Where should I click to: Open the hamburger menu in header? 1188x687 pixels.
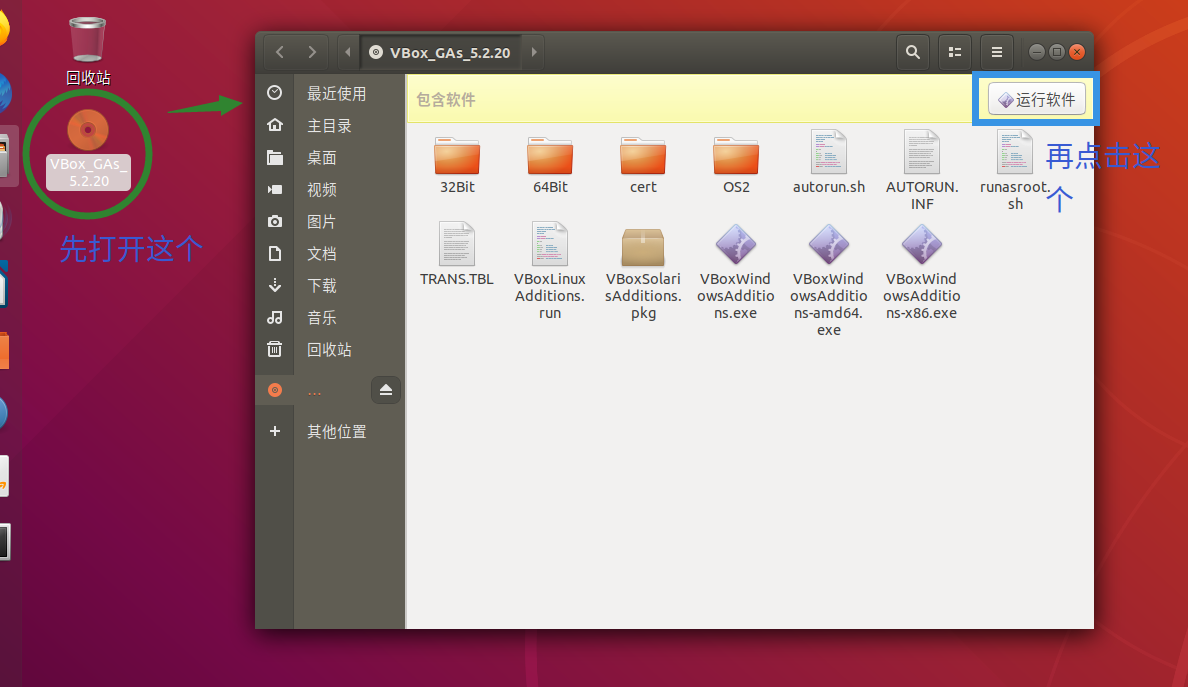pyautogui.click(x=996, y=52)
